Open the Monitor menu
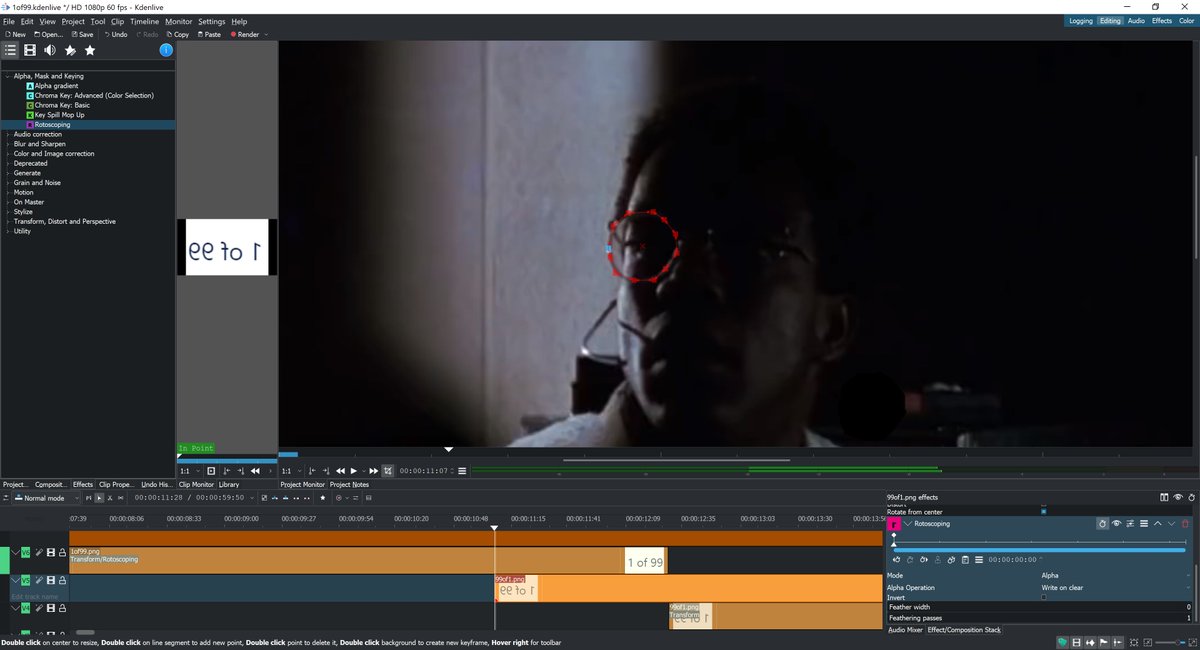1200x650 pixels. click(178, 21)
